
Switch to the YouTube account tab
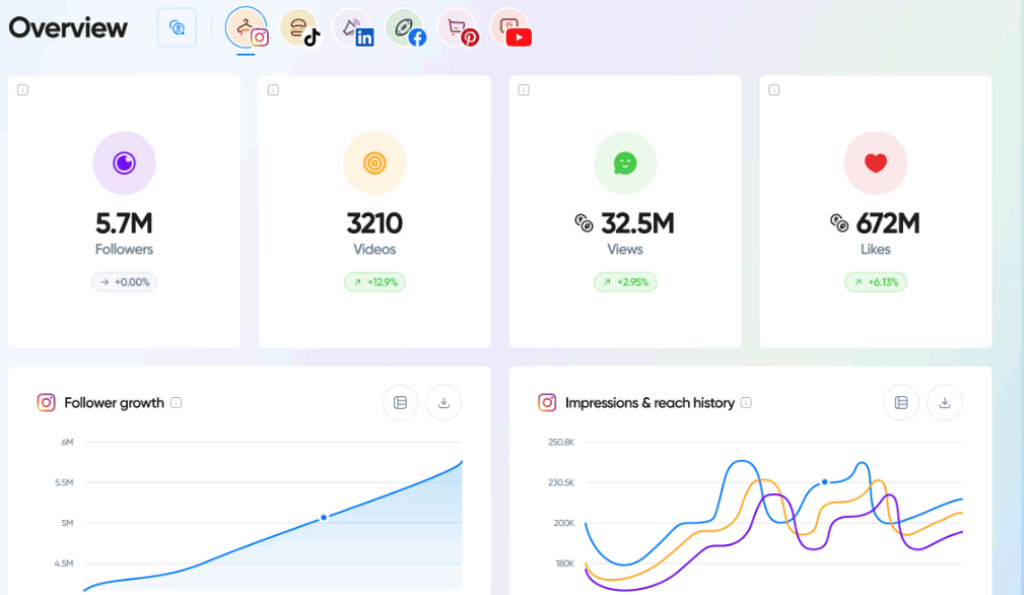pos(510,28)
